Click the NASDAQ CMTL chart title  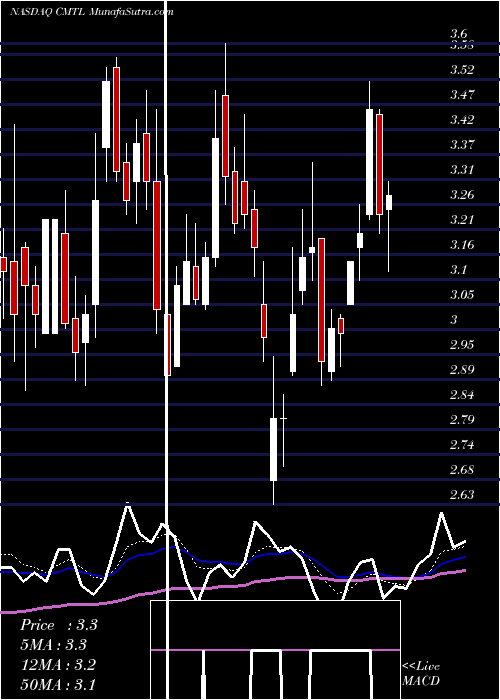tap(92, 12)
